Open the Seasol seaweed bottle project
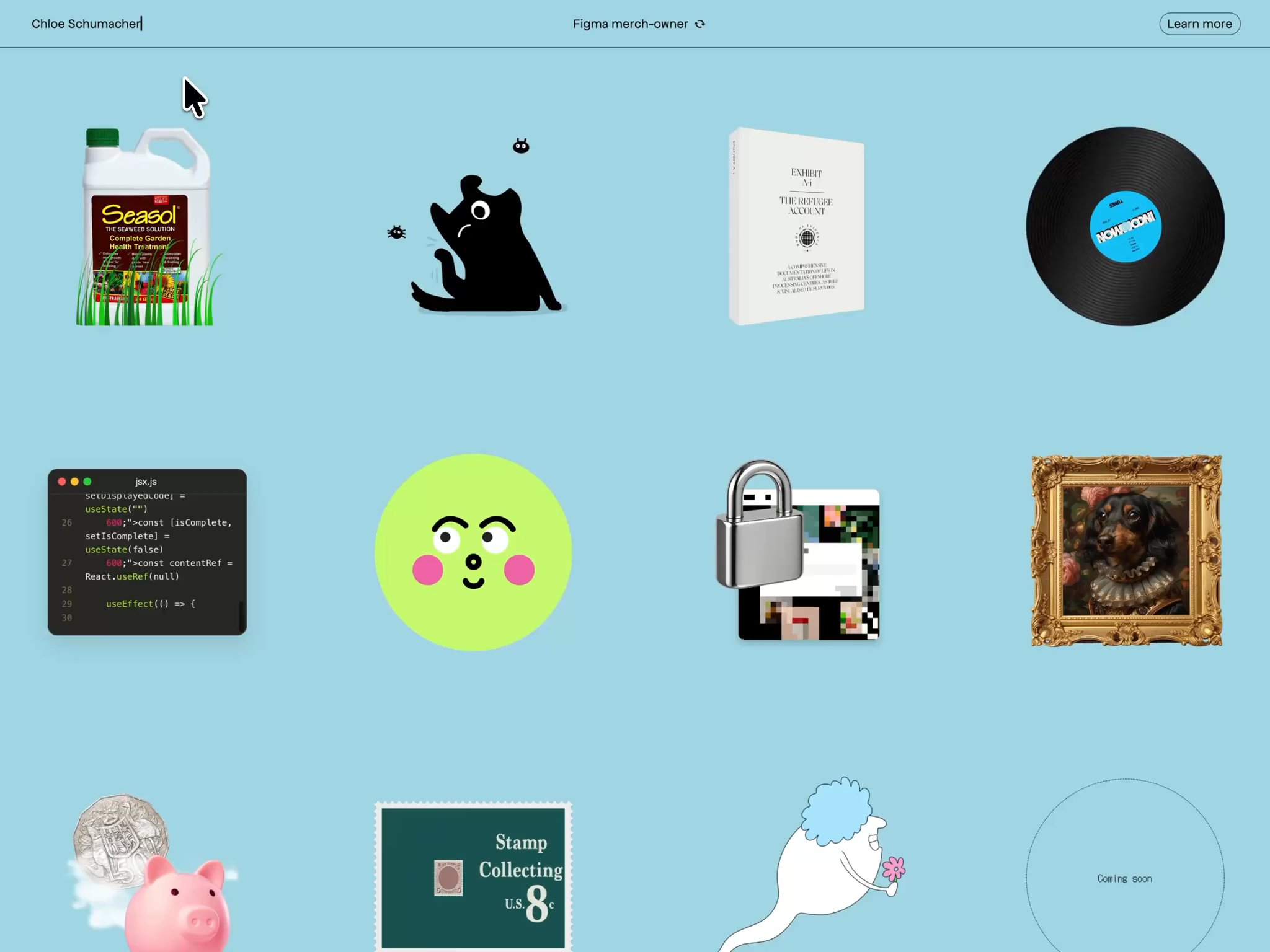This screenshot has height=952, width=1270. point(146,226)
